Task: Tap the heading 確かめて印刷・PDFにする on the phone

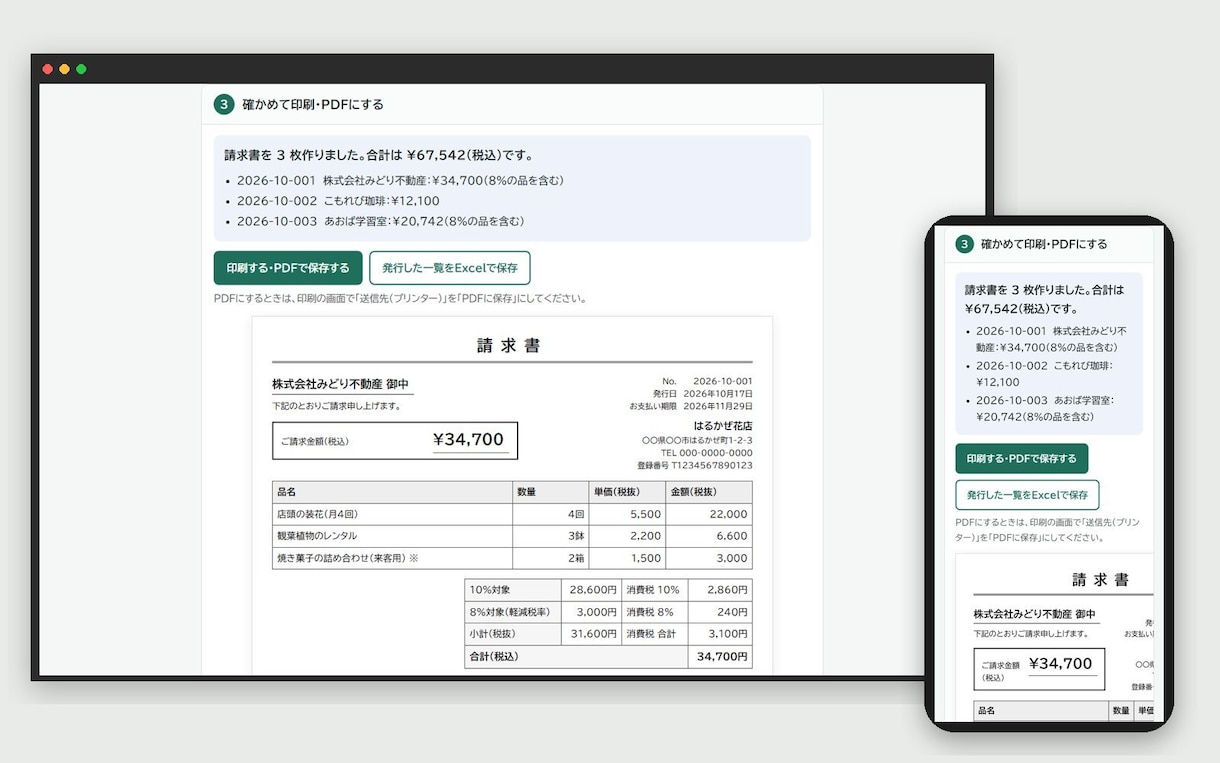Action: tap(1044, 244)
